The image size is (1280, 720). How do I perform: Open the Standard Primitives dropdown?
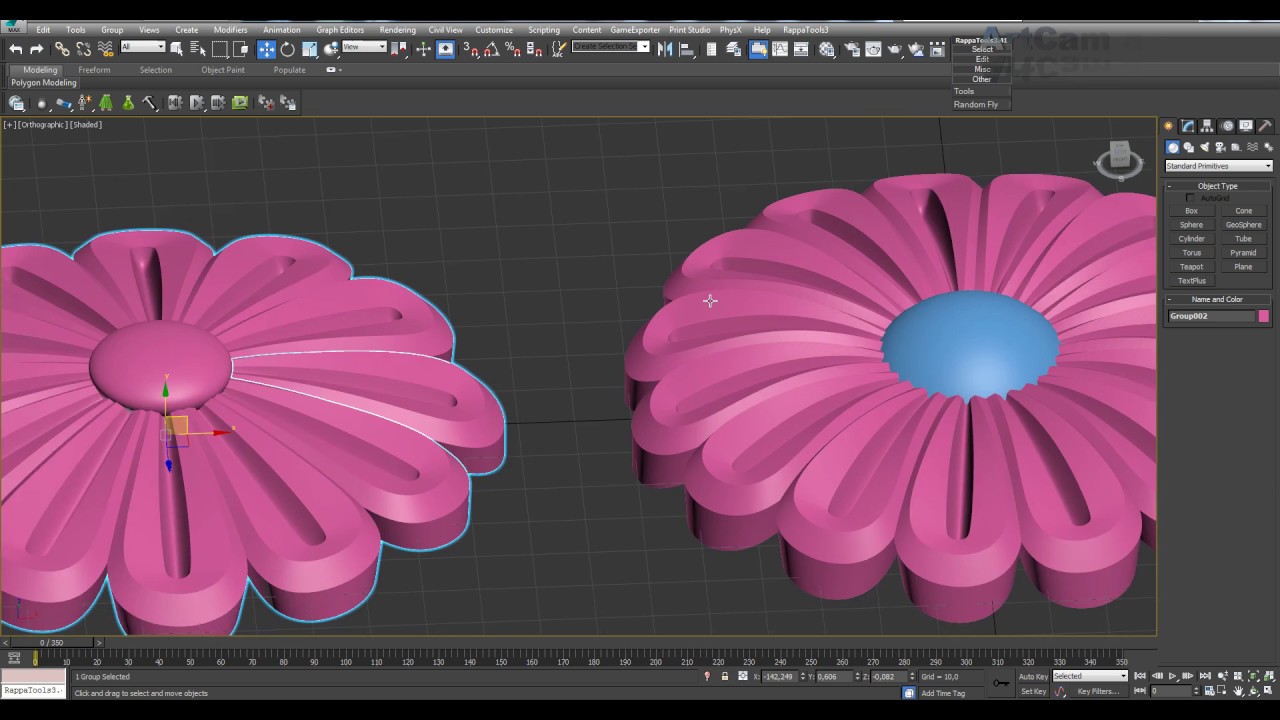tap(1218, 166)
